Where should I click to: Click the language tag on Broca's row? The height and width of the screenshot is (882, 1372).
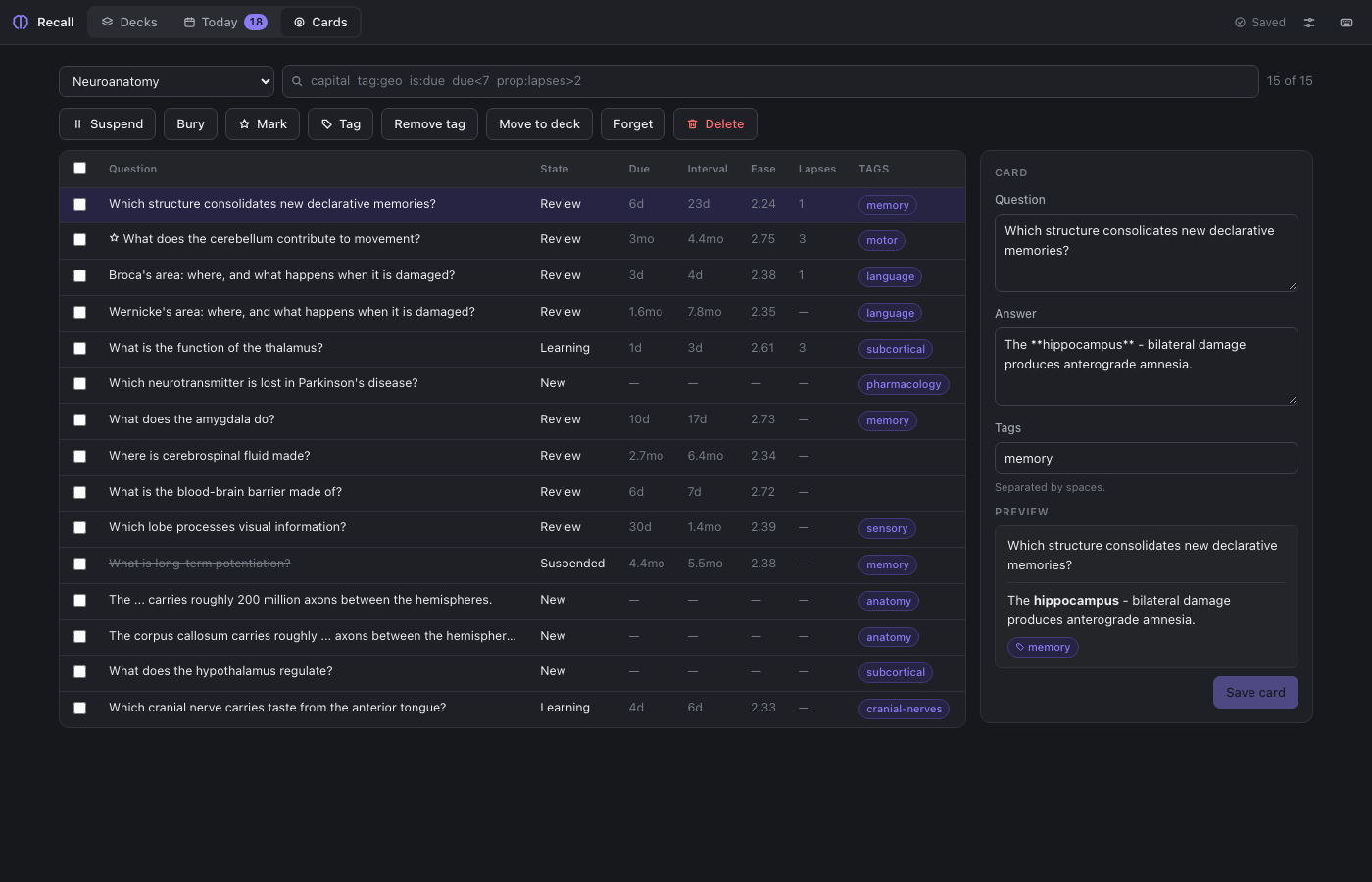point(890,277)
